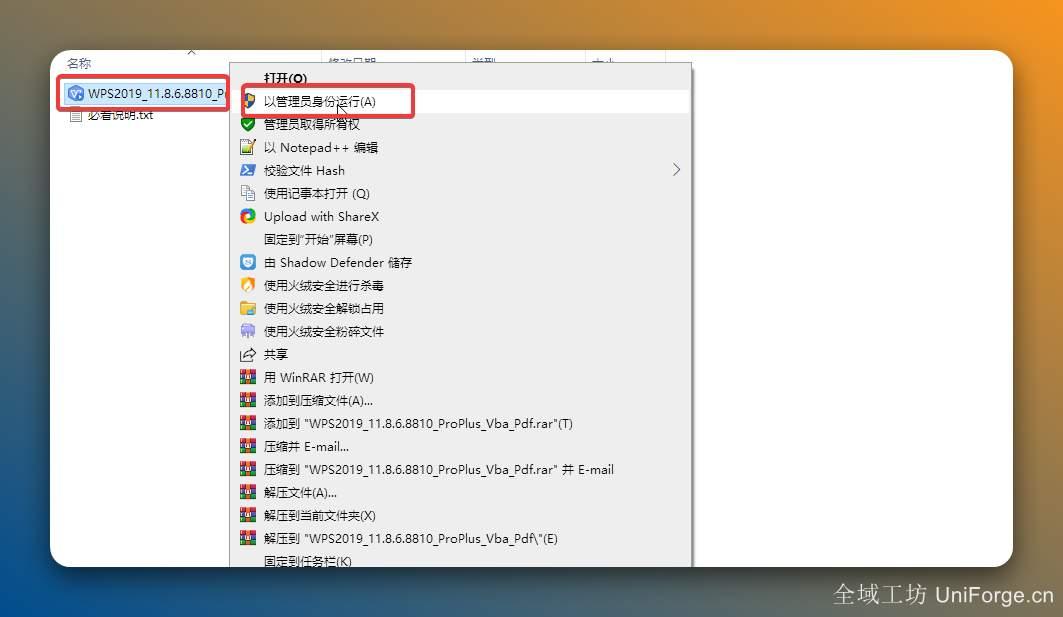The height and width of the screenshot is (617, 1063).
Task: Select the WPS2019_11.8.6.8810 file name
Action: point(157,94)
